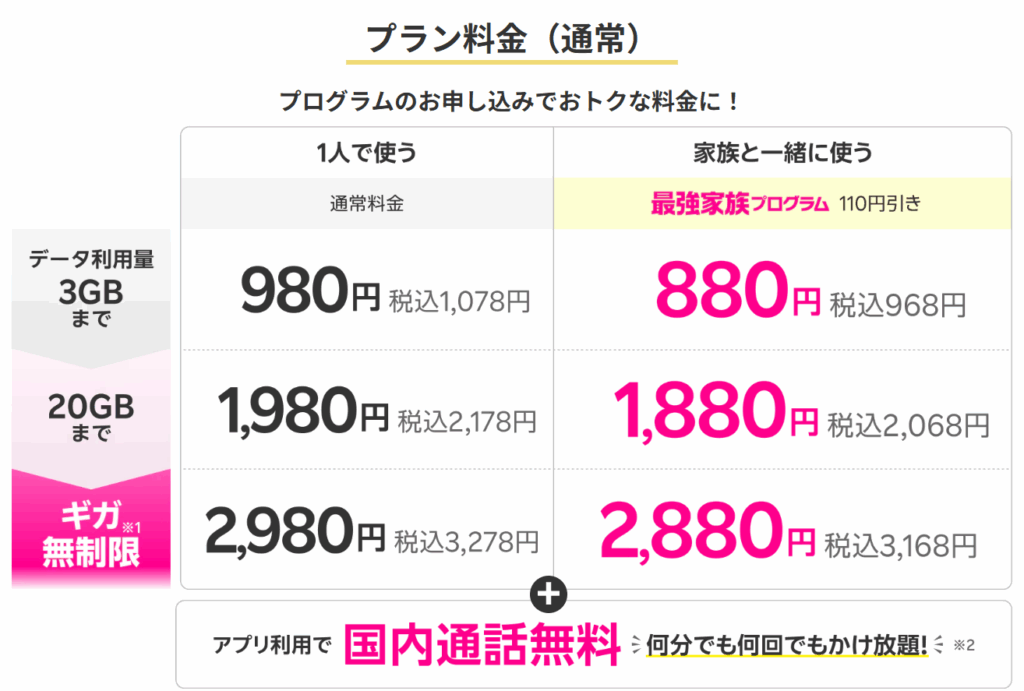
Task: Click the black plus circle icon
Action: pos(549,594)
